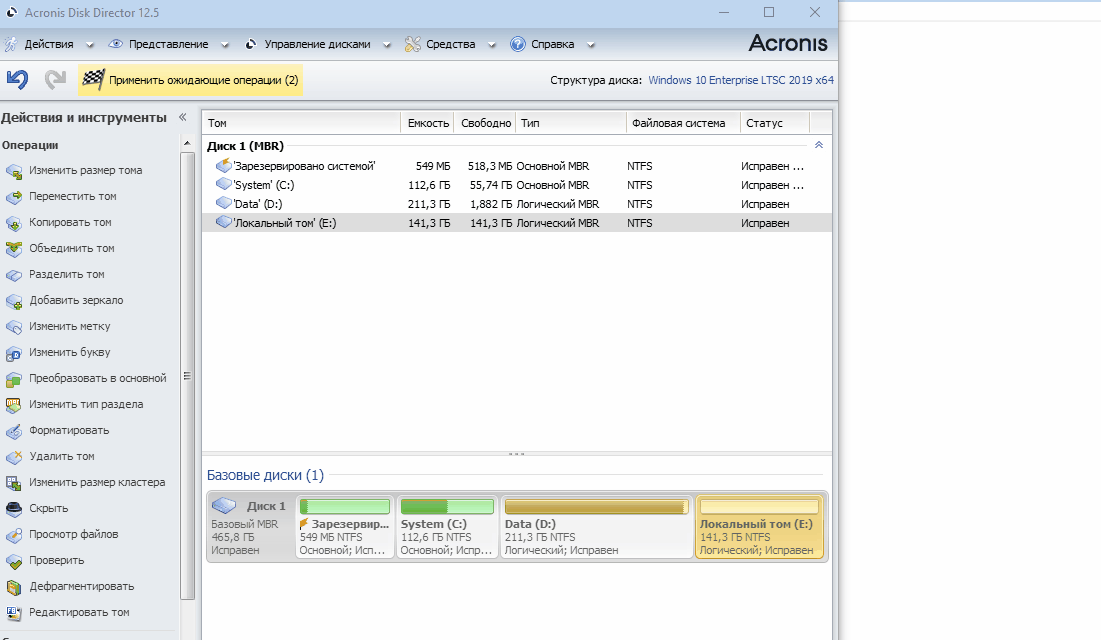
Task: Click the operations panel vertical scrollbar thumb
Action: click(187, 376)
